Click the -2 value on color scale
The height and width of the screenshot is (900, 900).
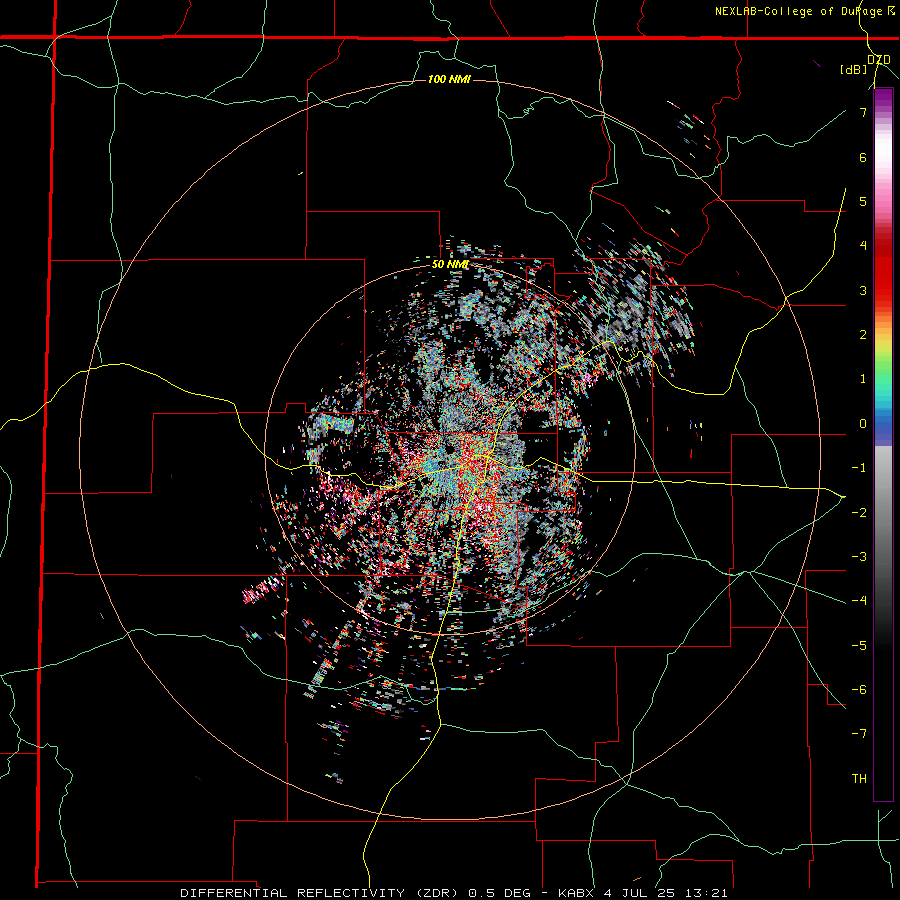pos(859,512)
